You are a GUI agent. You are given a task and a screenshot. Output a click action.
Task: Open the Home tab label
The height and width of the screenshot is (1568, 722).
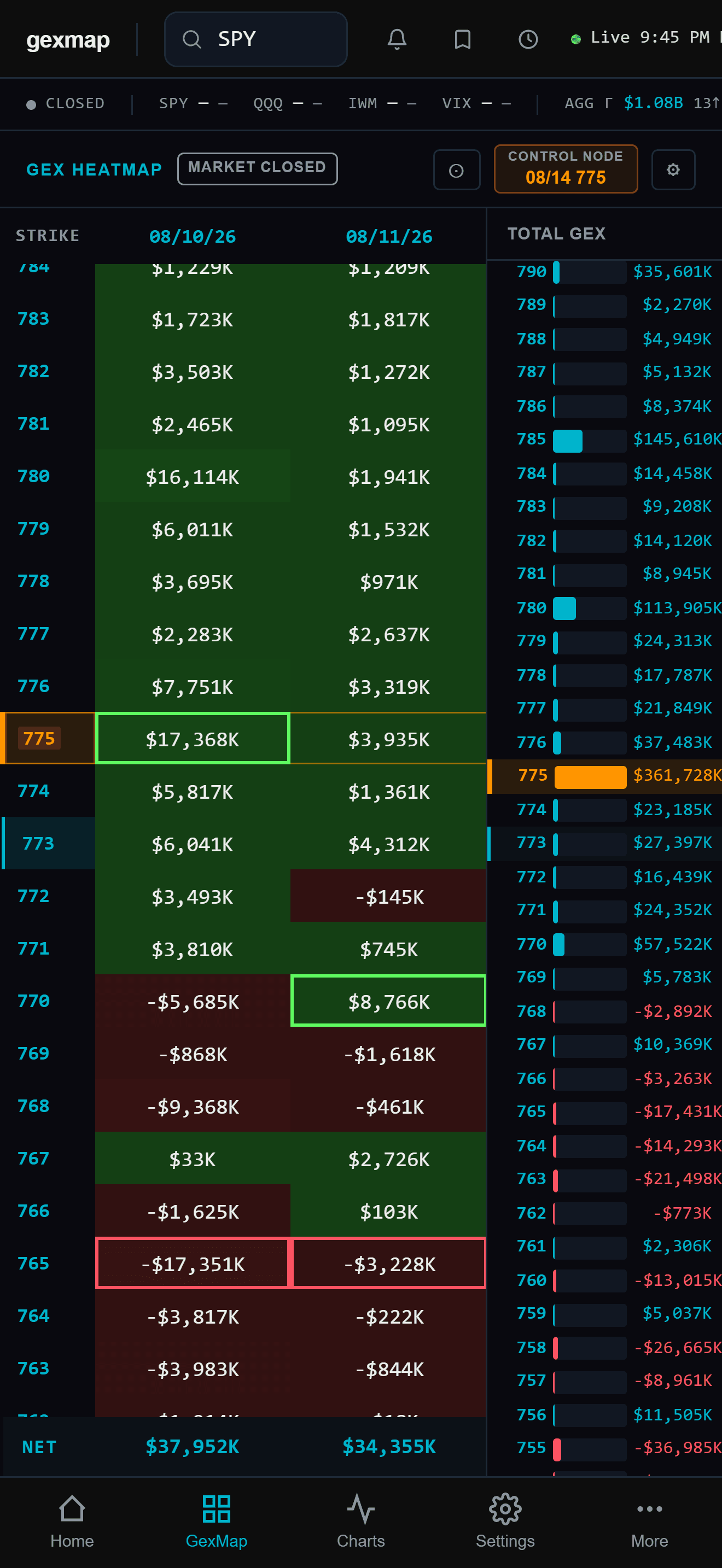[x=72, y=1541]
